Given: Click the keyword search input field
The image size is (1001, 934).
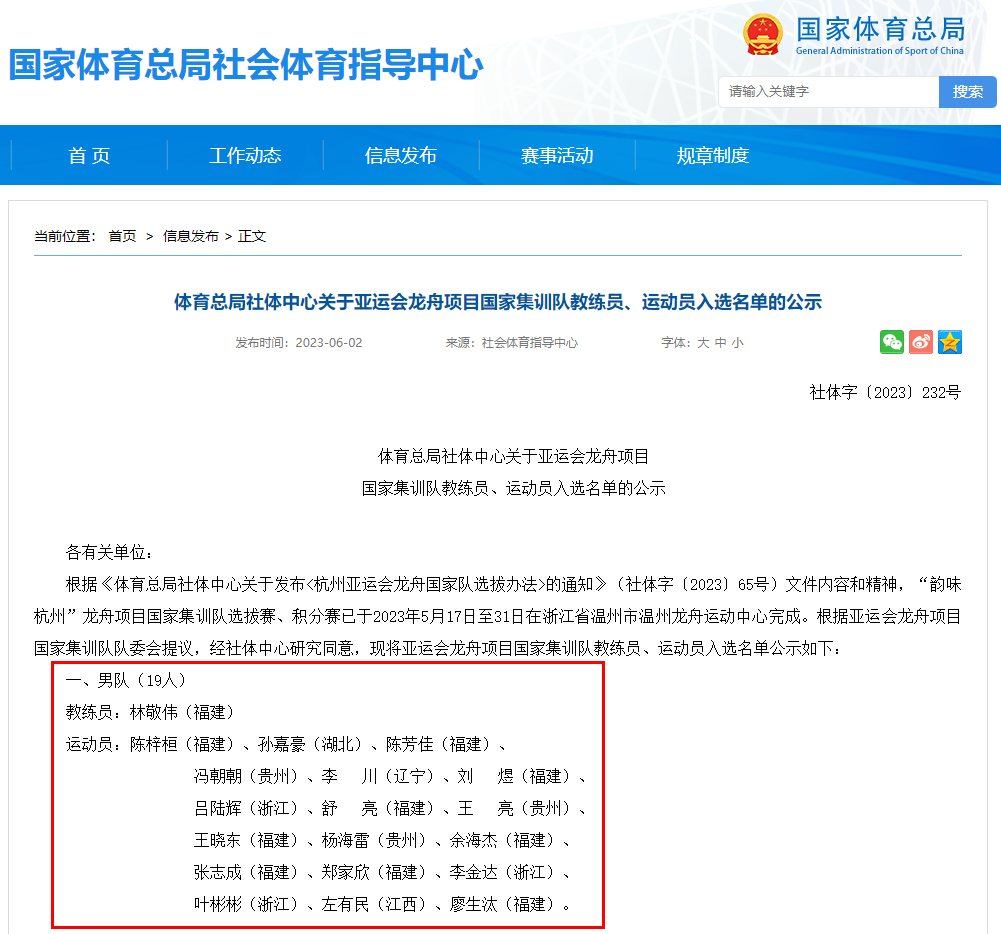Looking at the screenshot, I should [828, 92].
